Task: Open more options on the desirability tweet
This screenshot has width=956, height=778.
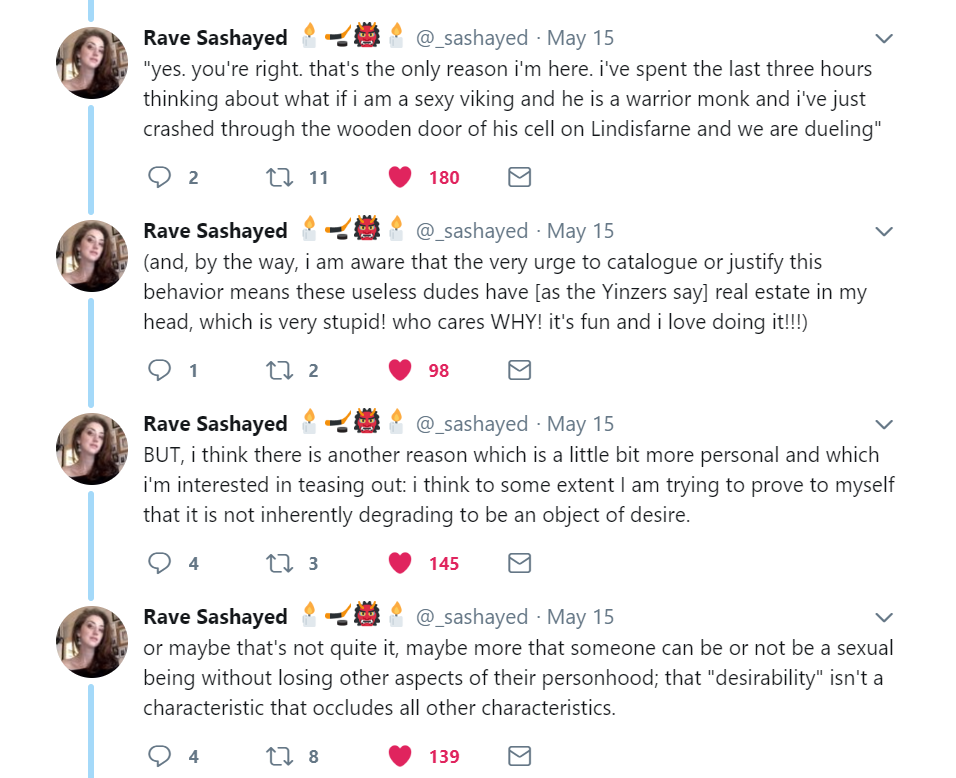Action: pos(884,618)
